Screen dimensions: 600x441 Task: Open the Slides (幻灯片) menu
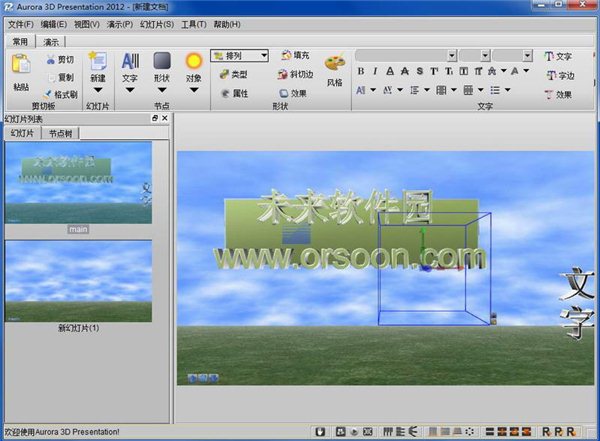[x=155, y=23]
